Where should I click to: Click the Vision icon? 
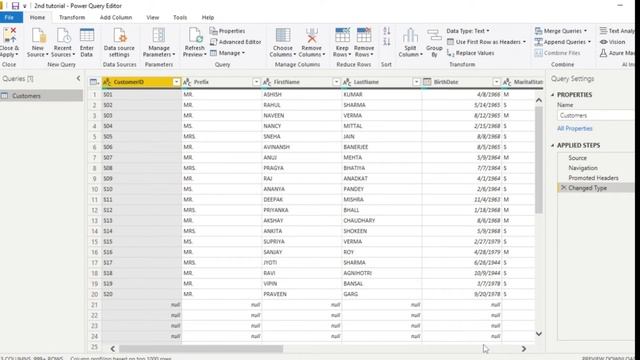(604, 42)
